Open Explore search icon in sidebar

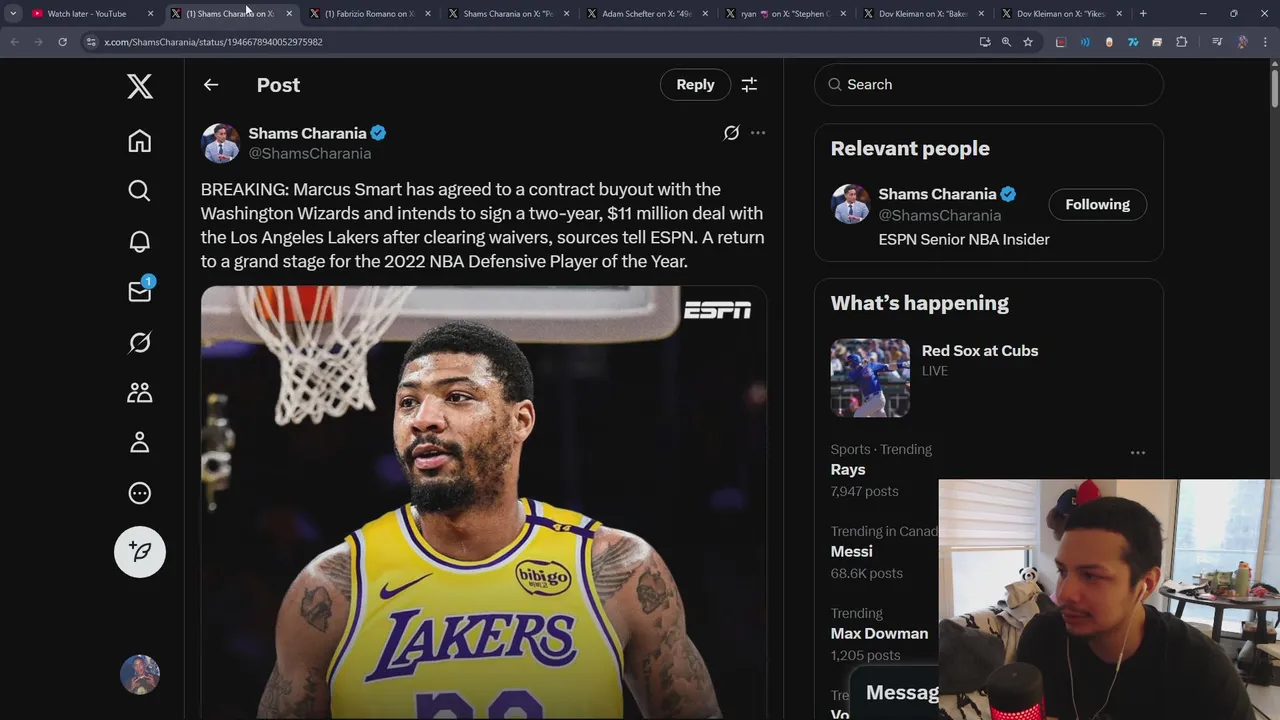tap(140, 191)
